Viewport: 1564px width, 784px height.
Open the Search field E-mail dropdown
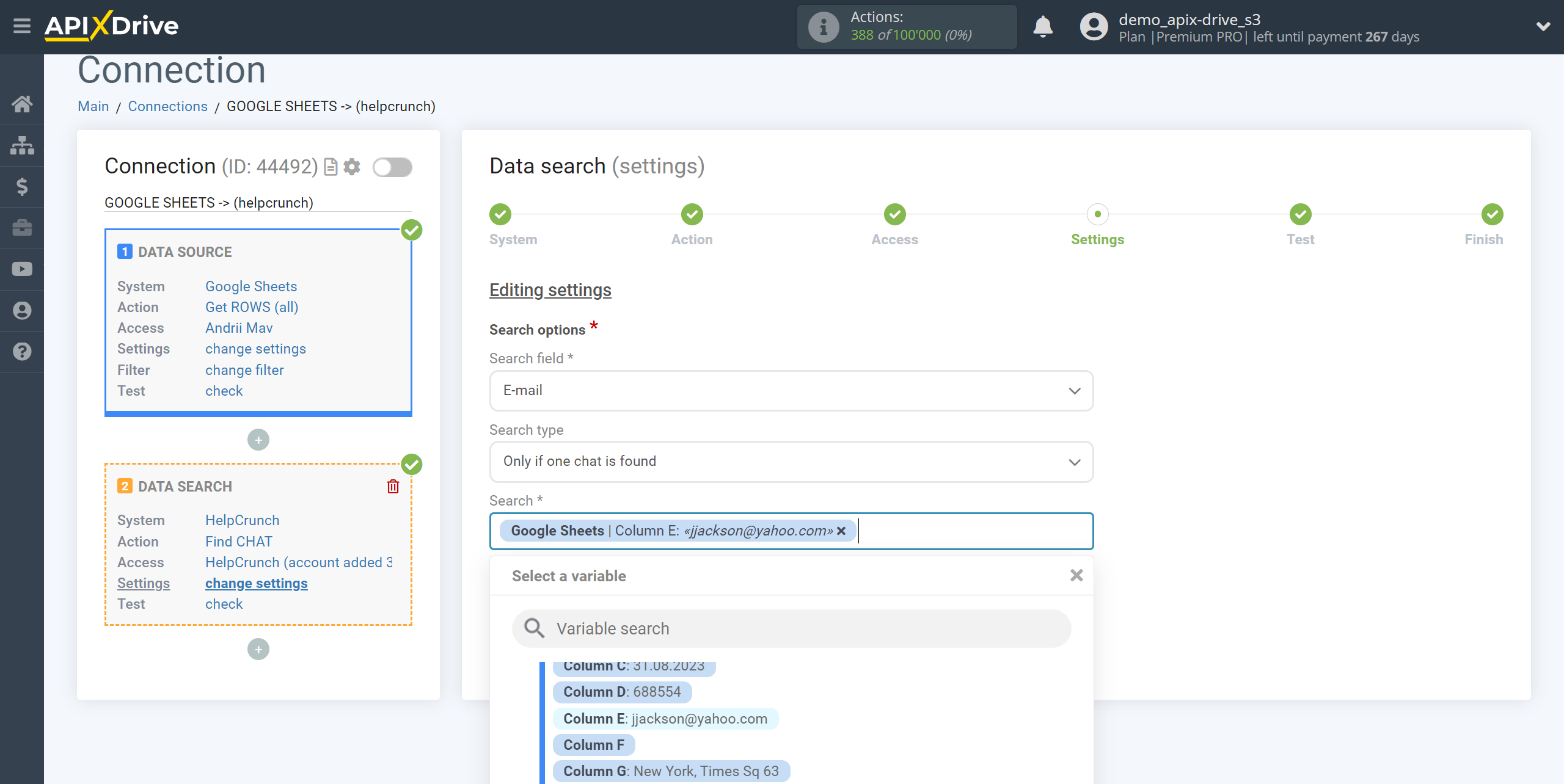click(791, 391)
